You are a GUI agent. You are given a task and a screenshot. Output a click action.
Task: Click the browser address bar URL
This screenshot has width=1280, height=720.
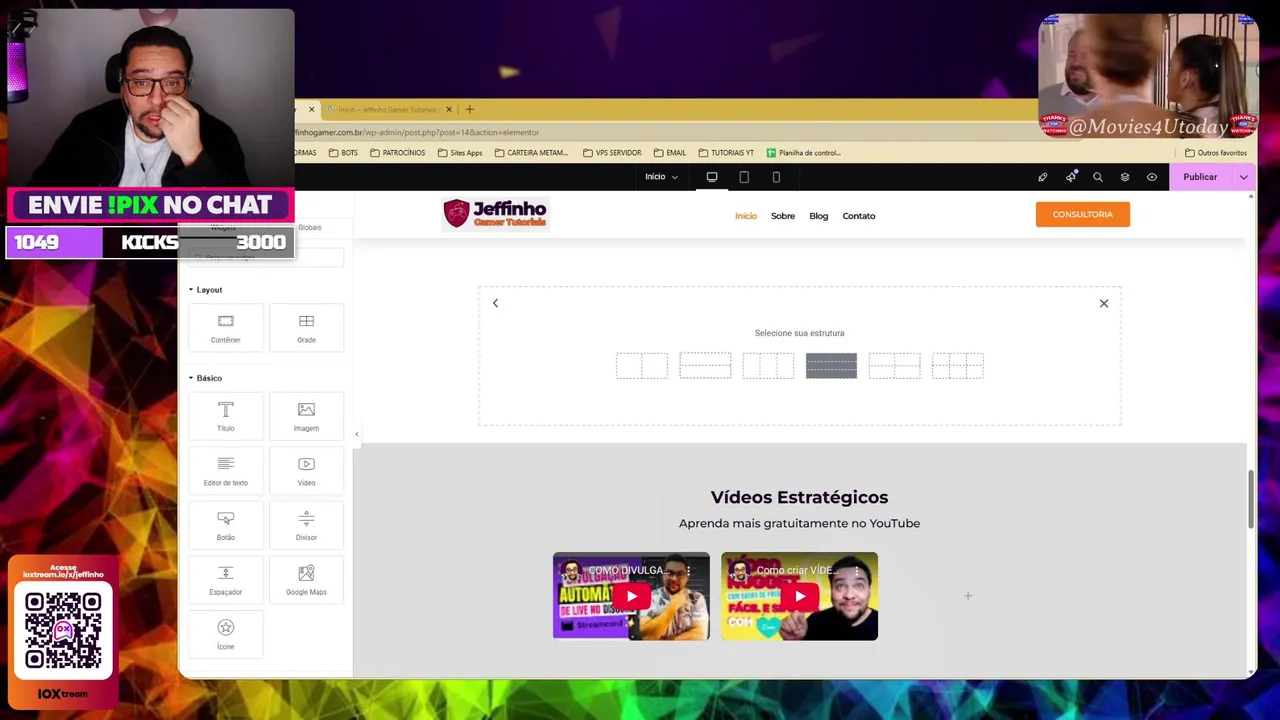point(416,132)
